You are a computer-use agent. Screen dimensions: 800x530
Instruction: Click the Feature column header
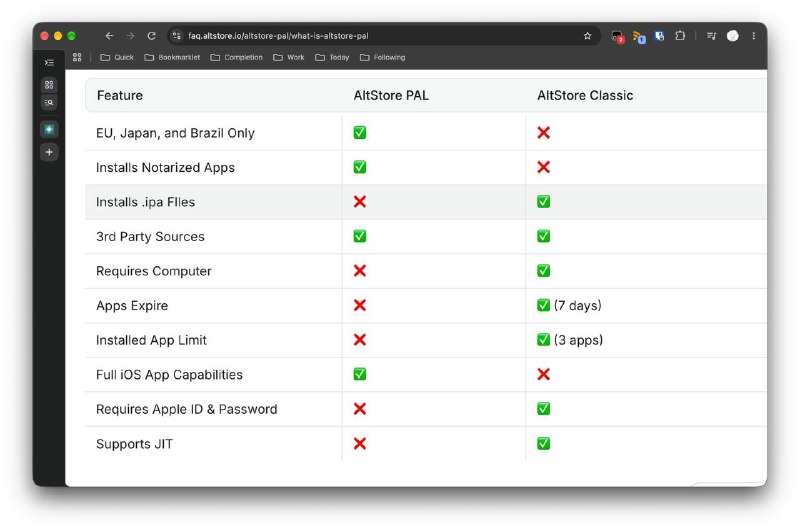[x=120, y=95]
